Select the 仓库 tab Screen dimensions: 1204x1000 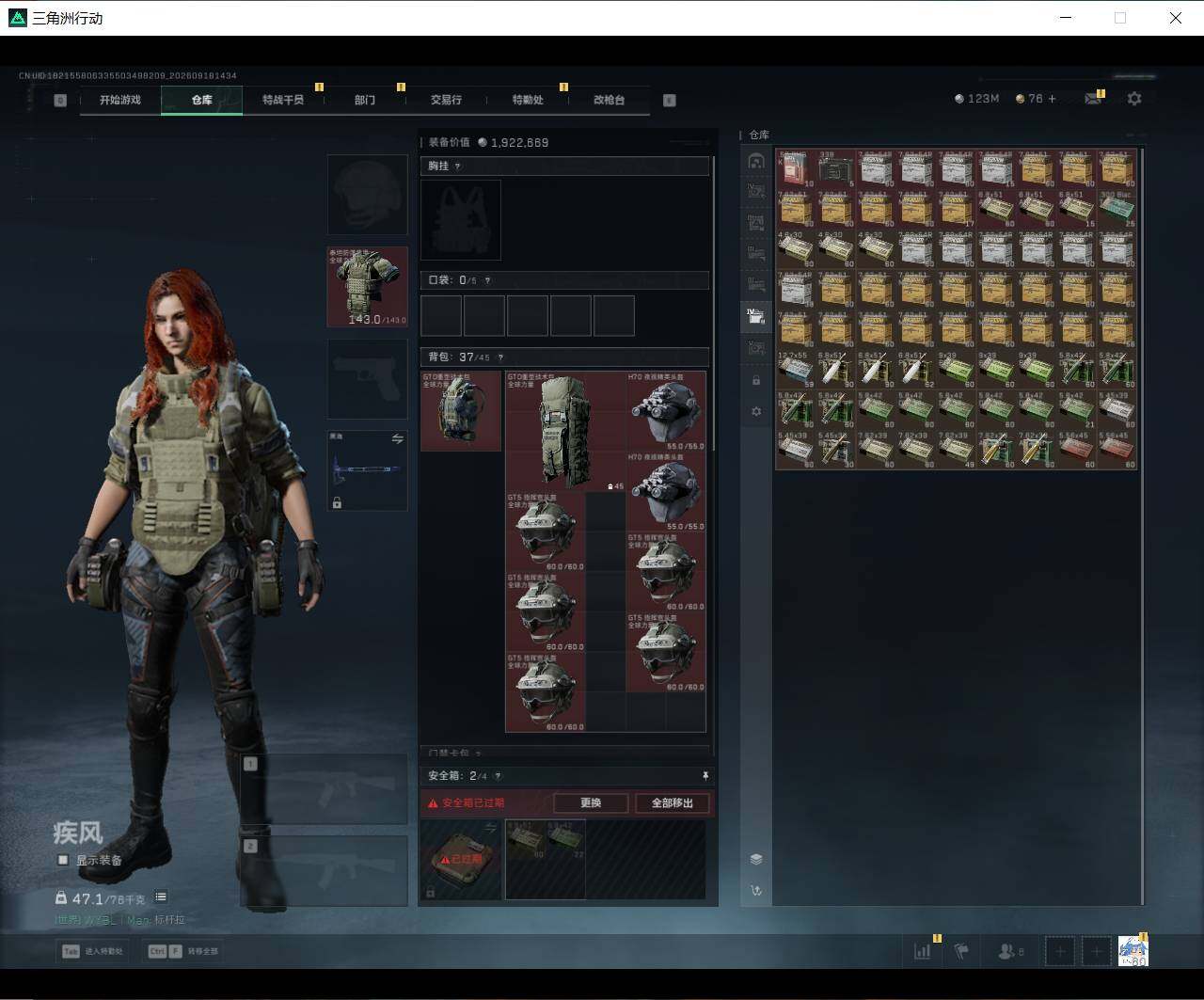(x=202, y=100)
